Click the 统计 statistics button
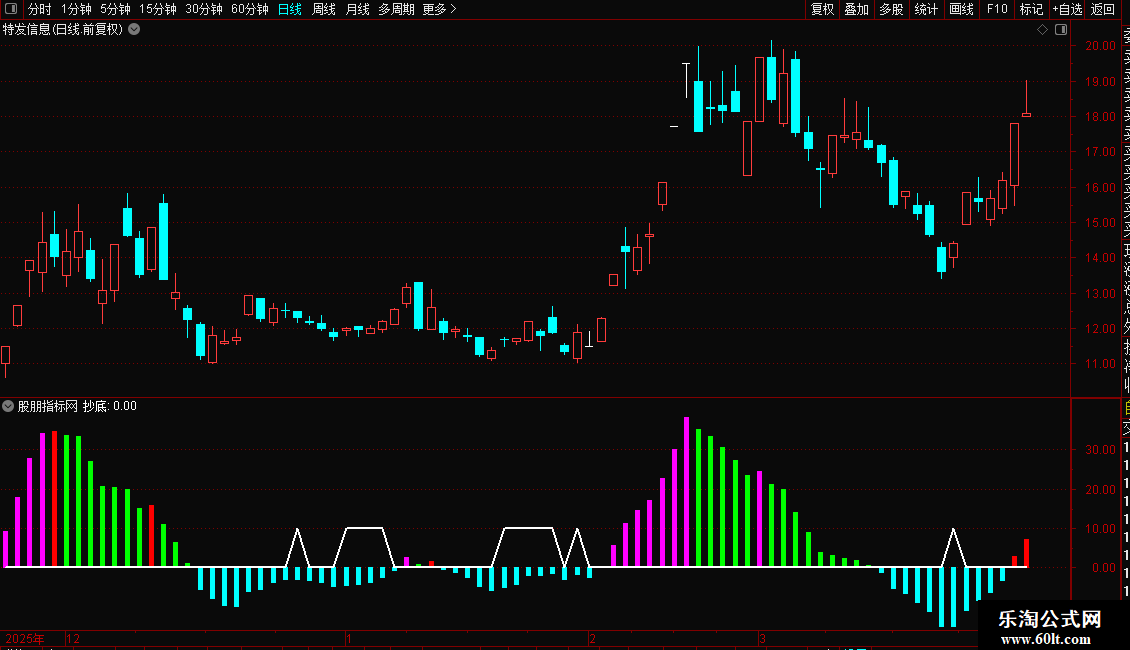The image size is (1130, 650). [926, 9]
